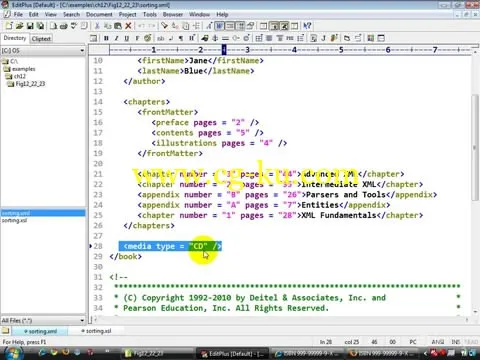The height and width of the screenshot is (360, 480).
Task: Click the Cut scissors icon
Action: click(97, 26)
